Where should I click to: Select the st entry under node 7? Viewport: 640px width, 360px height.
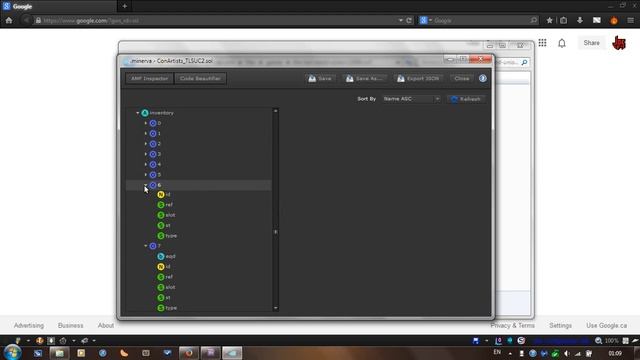coord(164,298)
